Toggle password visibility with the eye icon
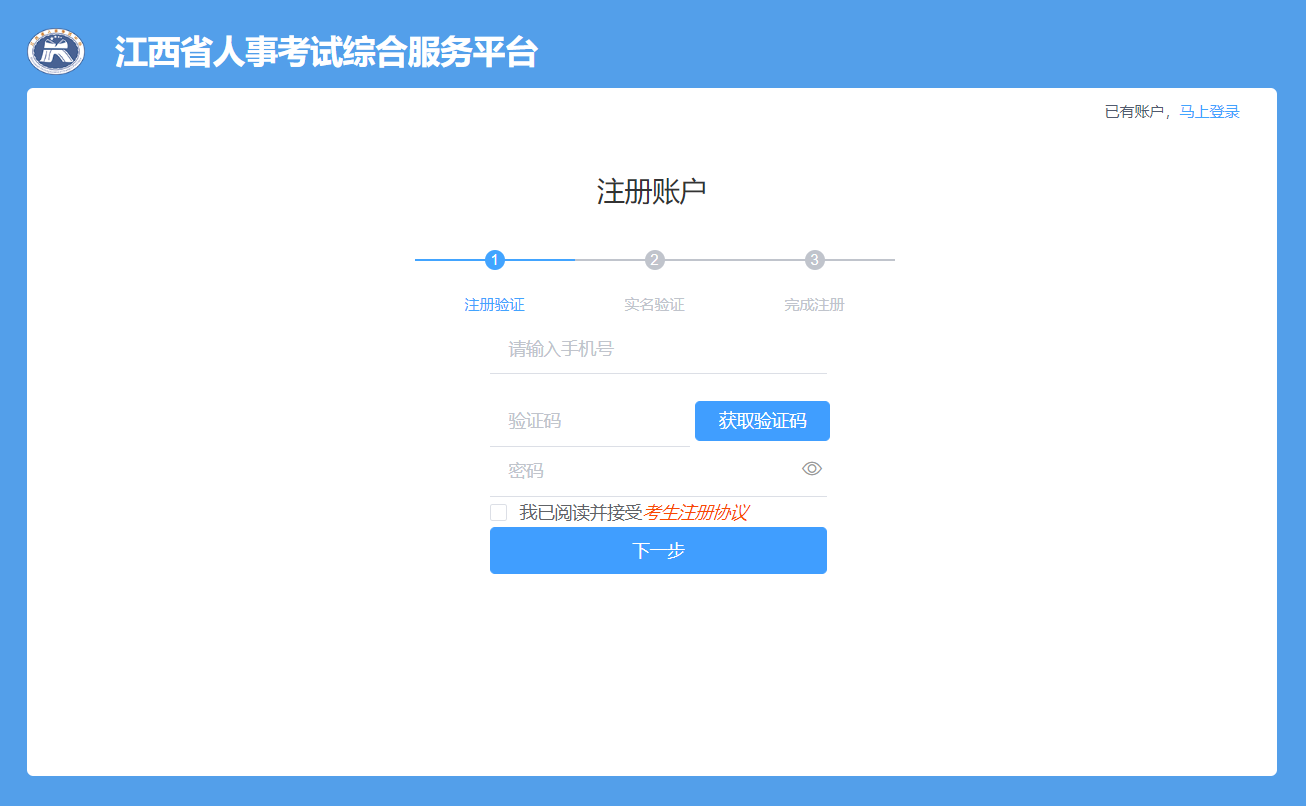Viewport: 1306px width, 806px height. pyautogui.click(x=811, y=469)
